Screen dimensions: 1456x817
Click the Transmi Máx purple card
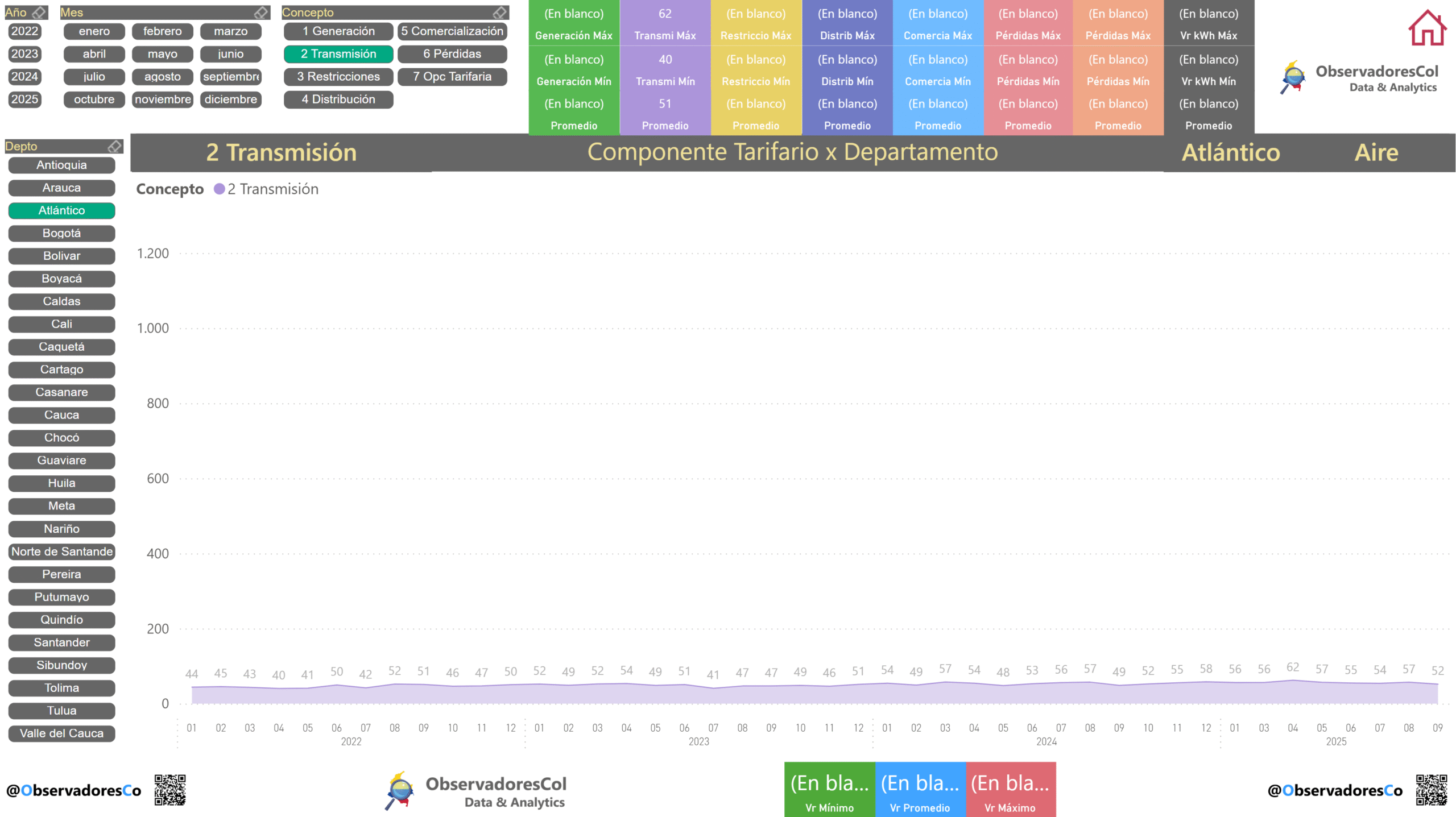(664, 23)
